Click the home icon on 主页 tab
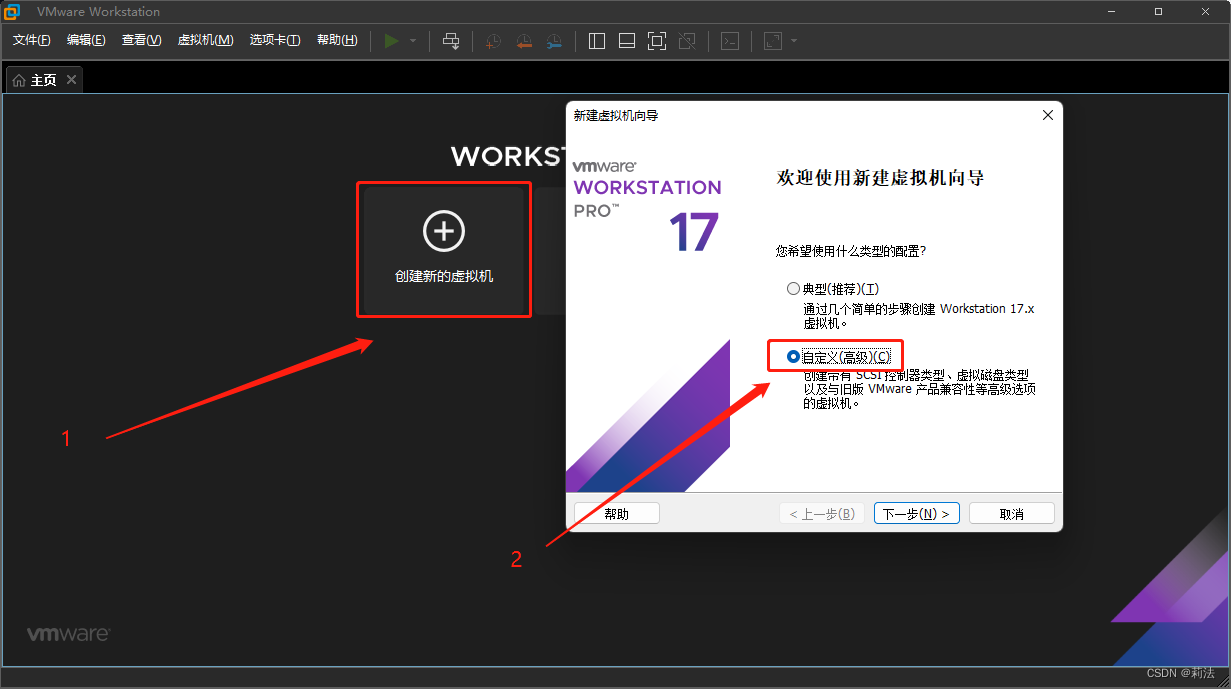This screenshot has width=1231, height=689. click(19, 80)
